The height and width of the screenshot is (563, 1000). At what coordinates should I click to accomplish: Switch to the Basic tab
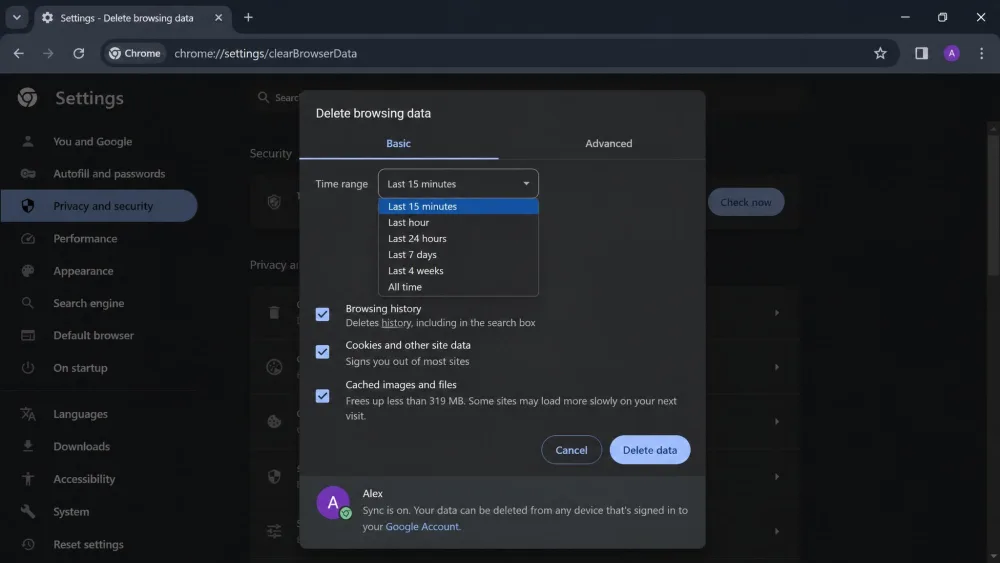coord(399,143)
